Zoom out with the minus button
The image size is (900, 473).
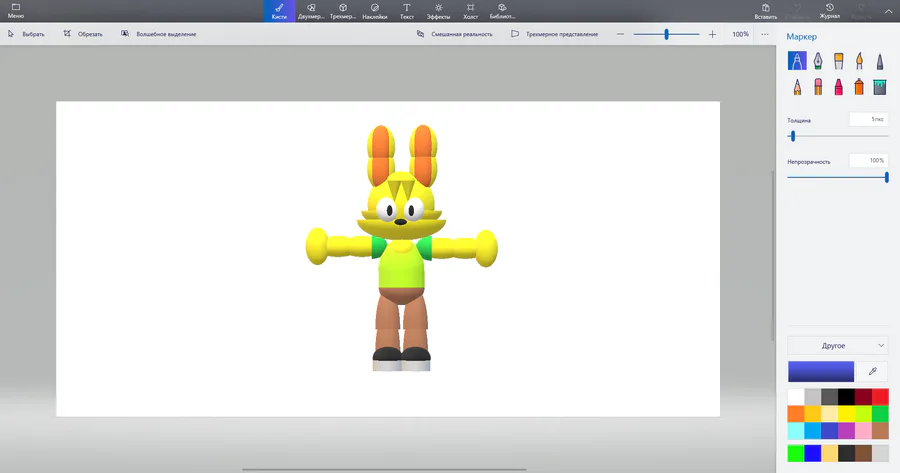[x=620, y=34]
